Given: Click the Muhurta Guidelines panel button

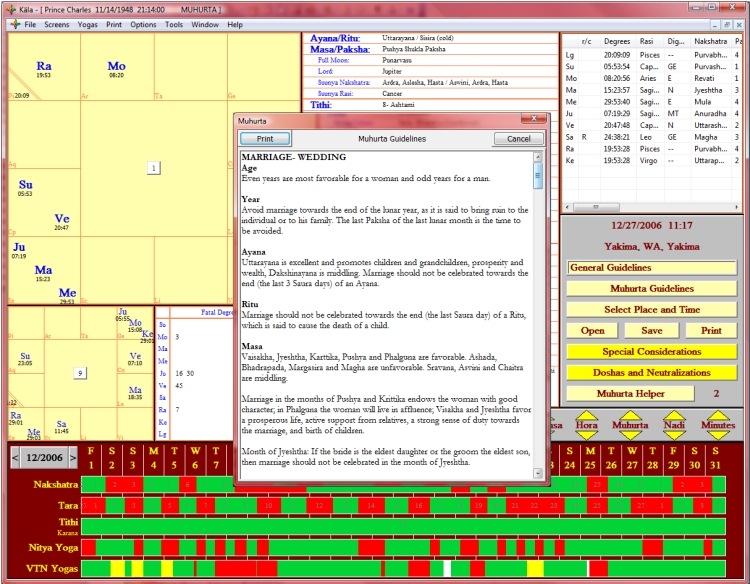Looking at the screenshot, I should (652, 288).
